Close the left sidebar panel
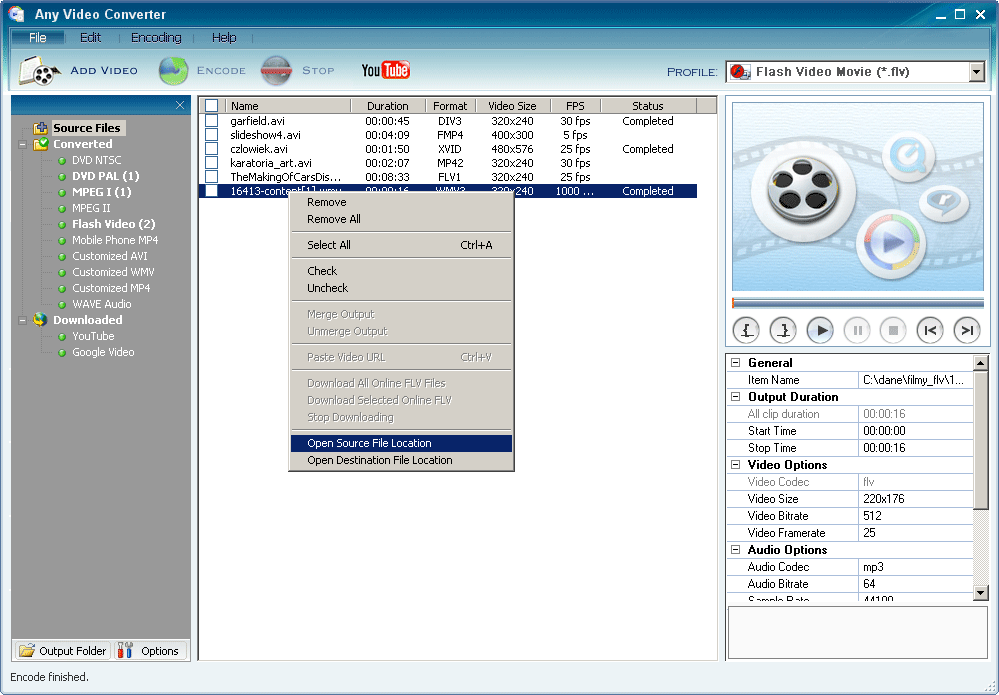 click(x=180, y=105)
